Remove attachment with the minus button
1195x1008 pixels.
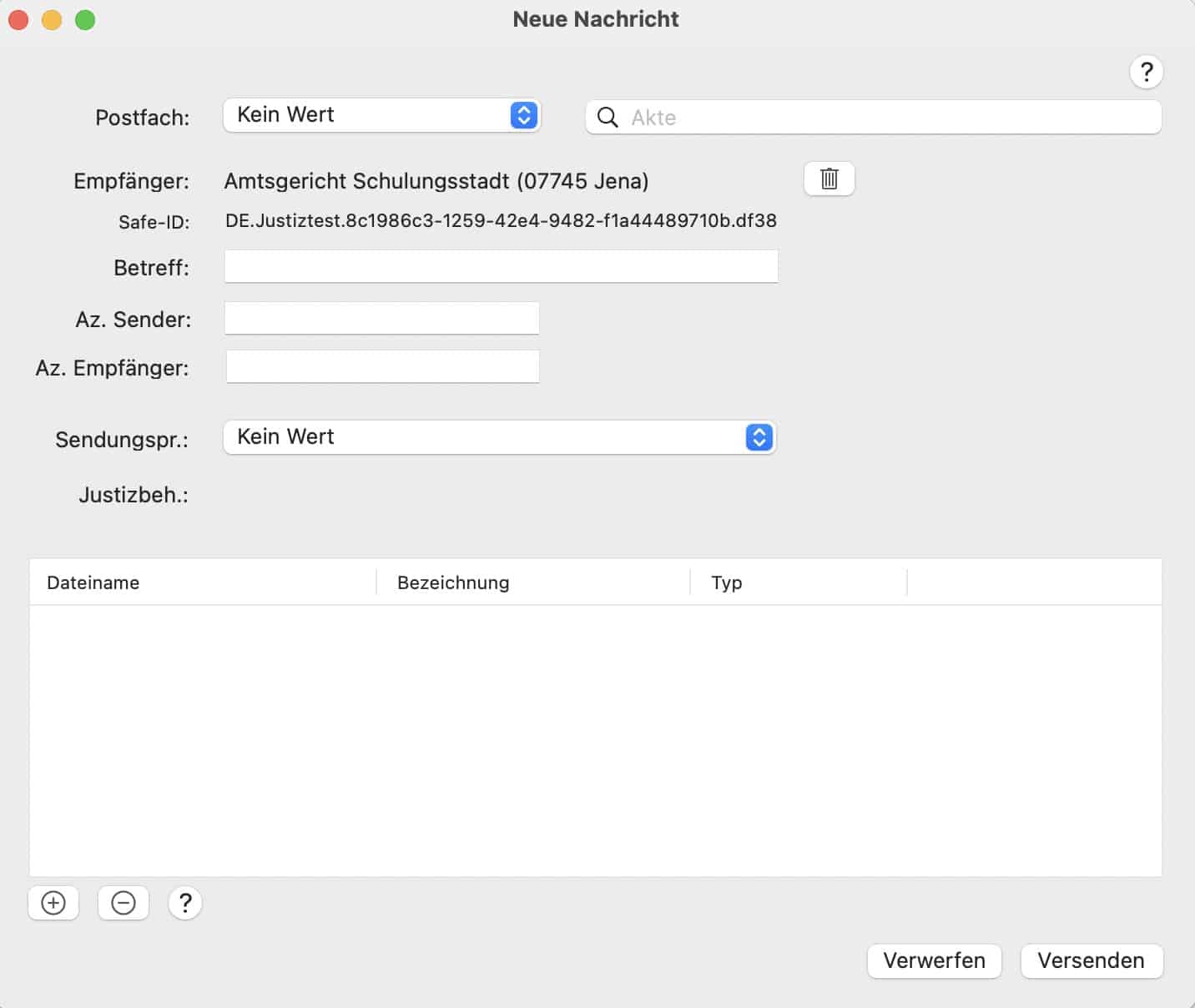(x=124, y=903)
